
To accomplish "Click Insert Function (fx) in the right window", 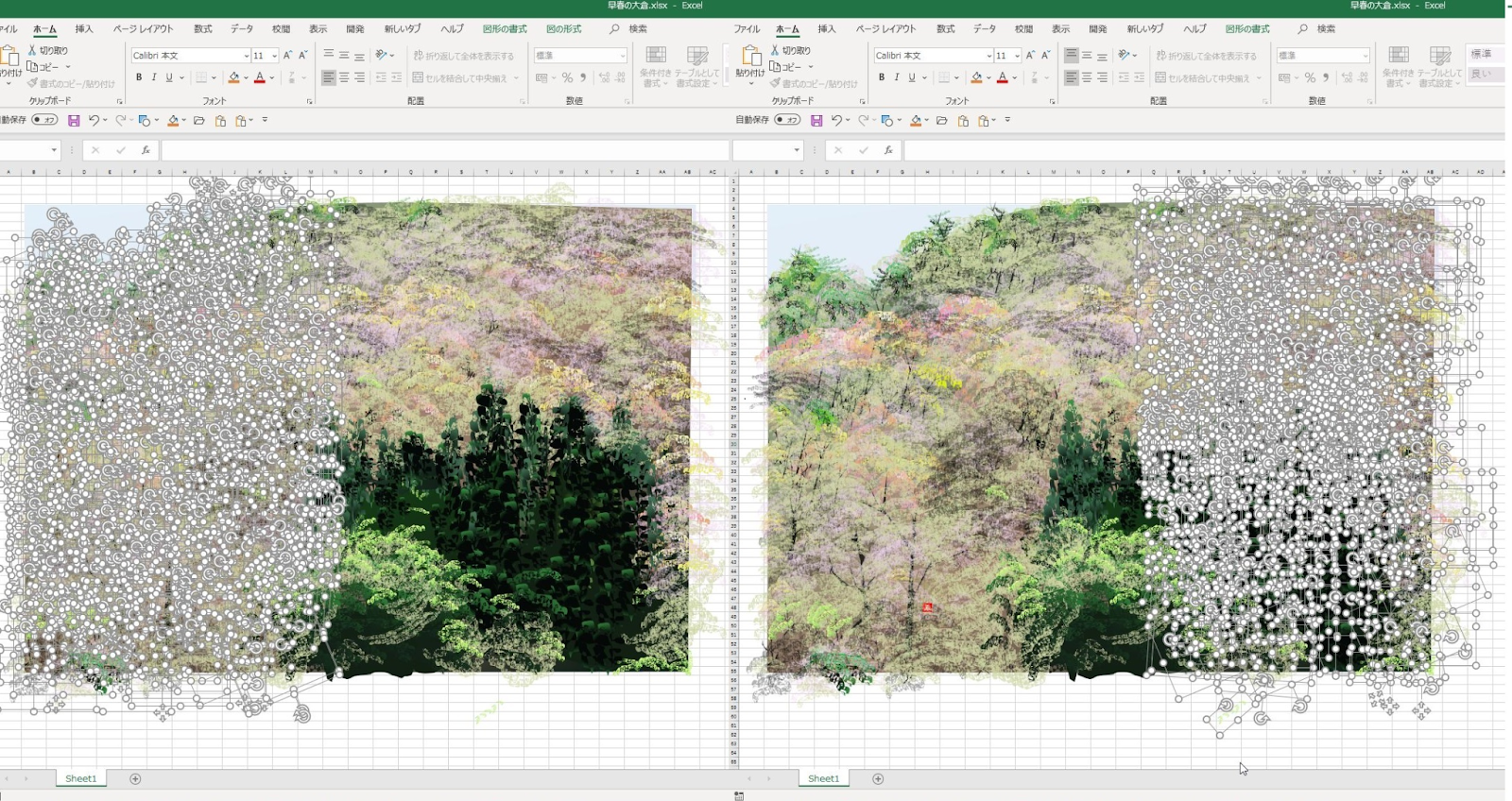I will click(888, 150).
